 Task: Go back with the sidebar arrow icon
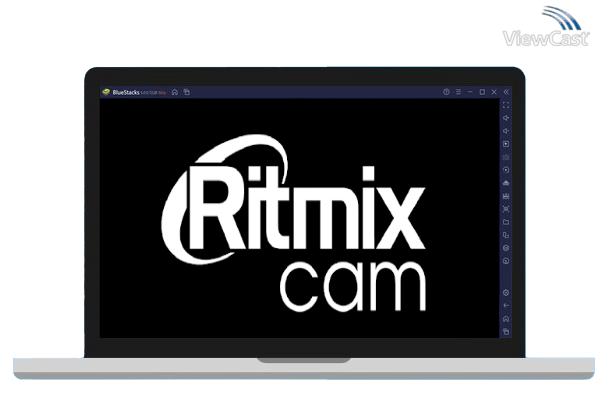point(506,306)
